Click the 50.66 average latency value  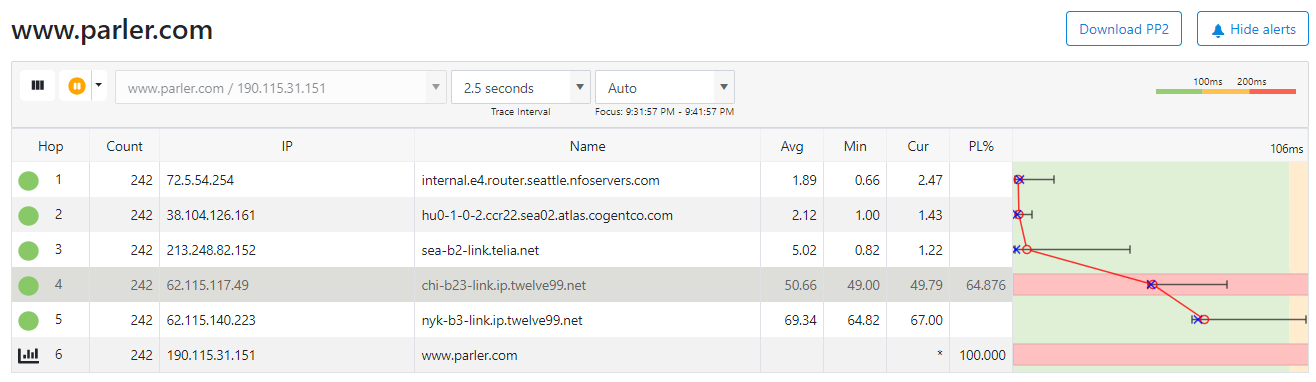tap(802, 285)
